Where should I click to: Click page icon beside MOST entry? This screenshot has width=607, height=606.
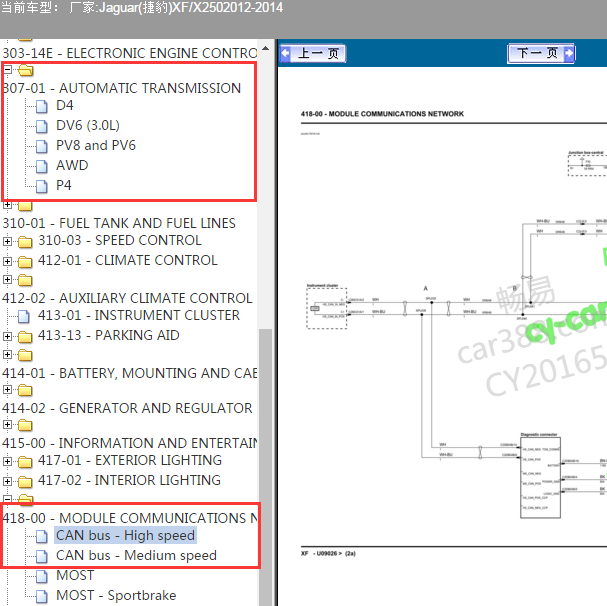point(41,577)
